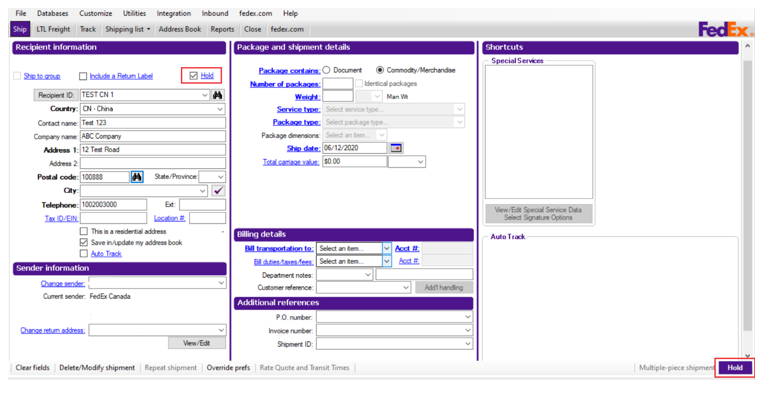Open Bill transportation to dropdown
This screenshot has width=770, height=396.
tap(386, 249)
